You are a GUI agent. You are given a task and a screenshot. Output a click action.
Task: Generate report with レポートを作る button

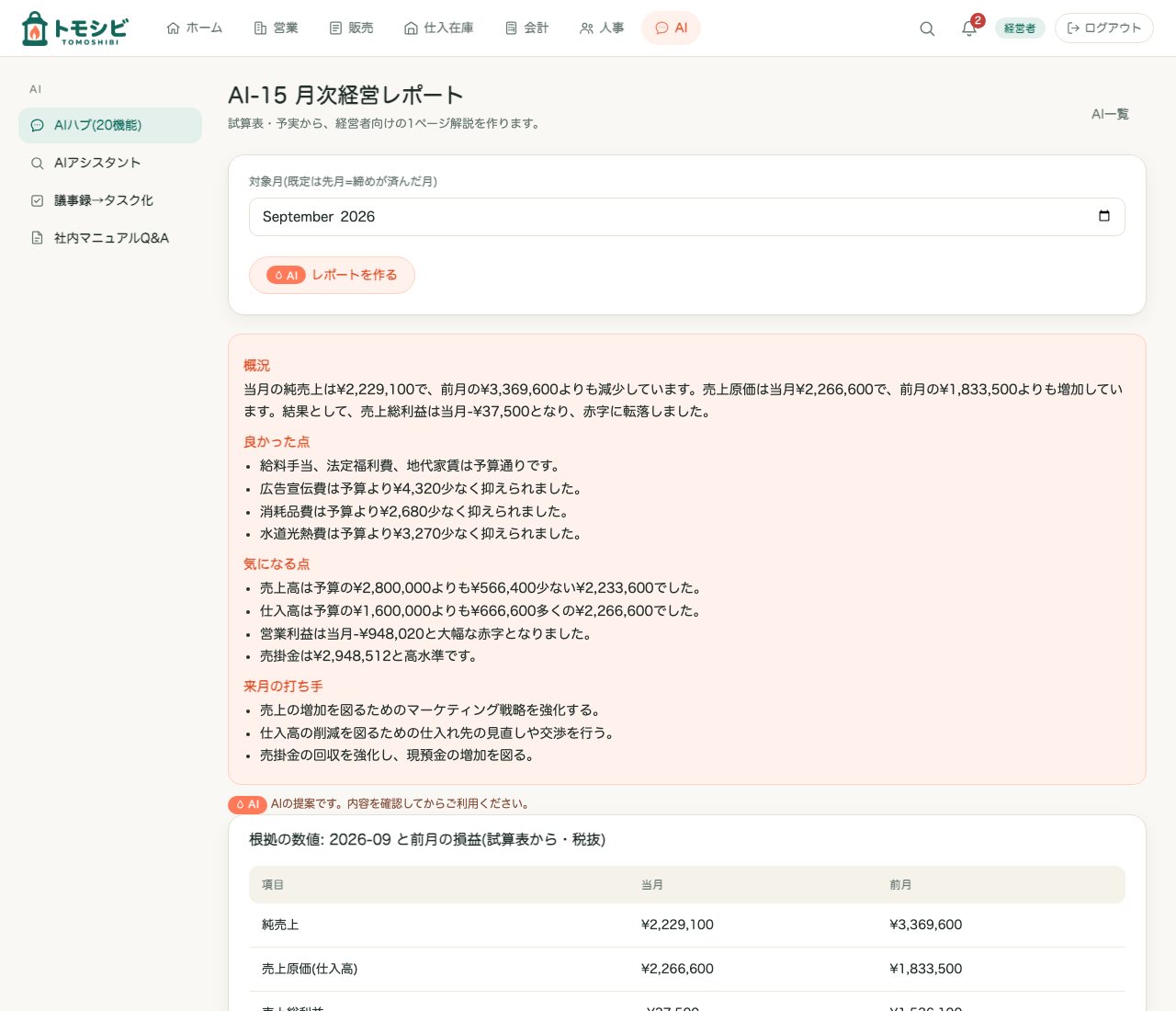[x=332, y=275]
